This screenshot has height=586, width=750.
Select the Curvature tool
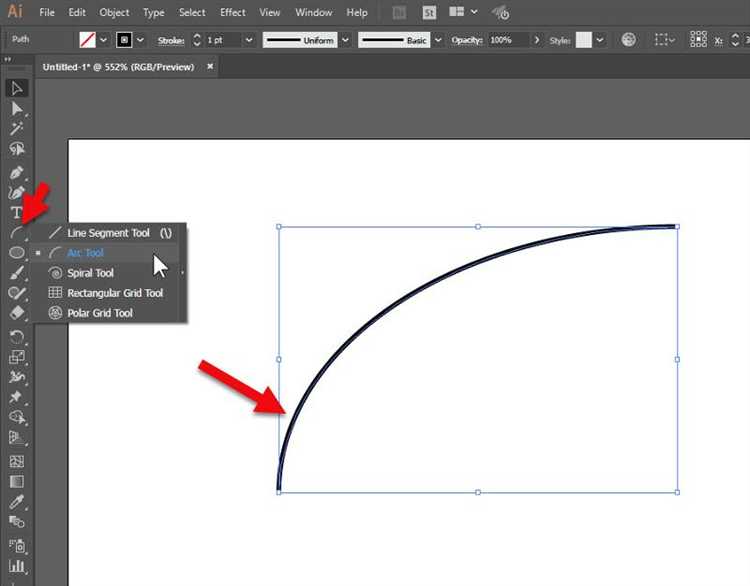point(17,192)
